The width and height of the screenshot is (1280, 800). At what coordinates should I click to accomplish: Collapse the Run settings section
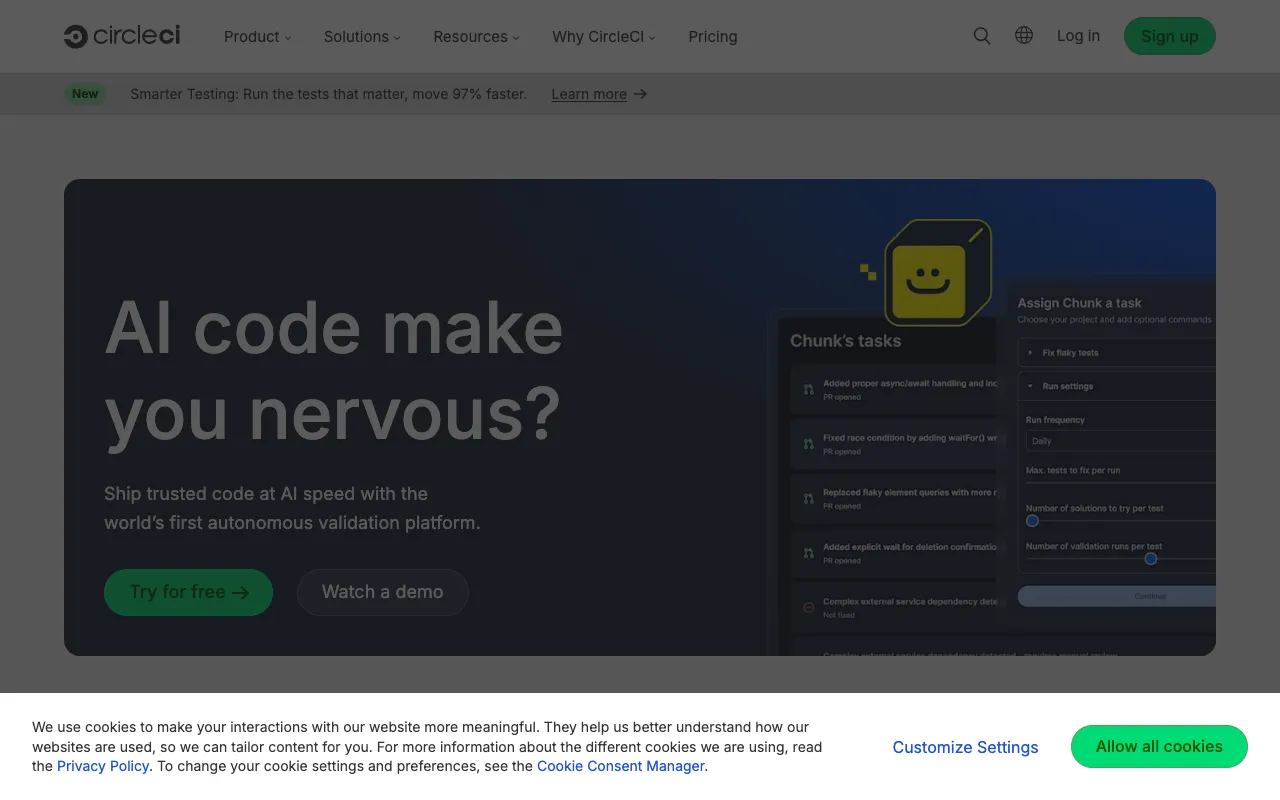1030,386
